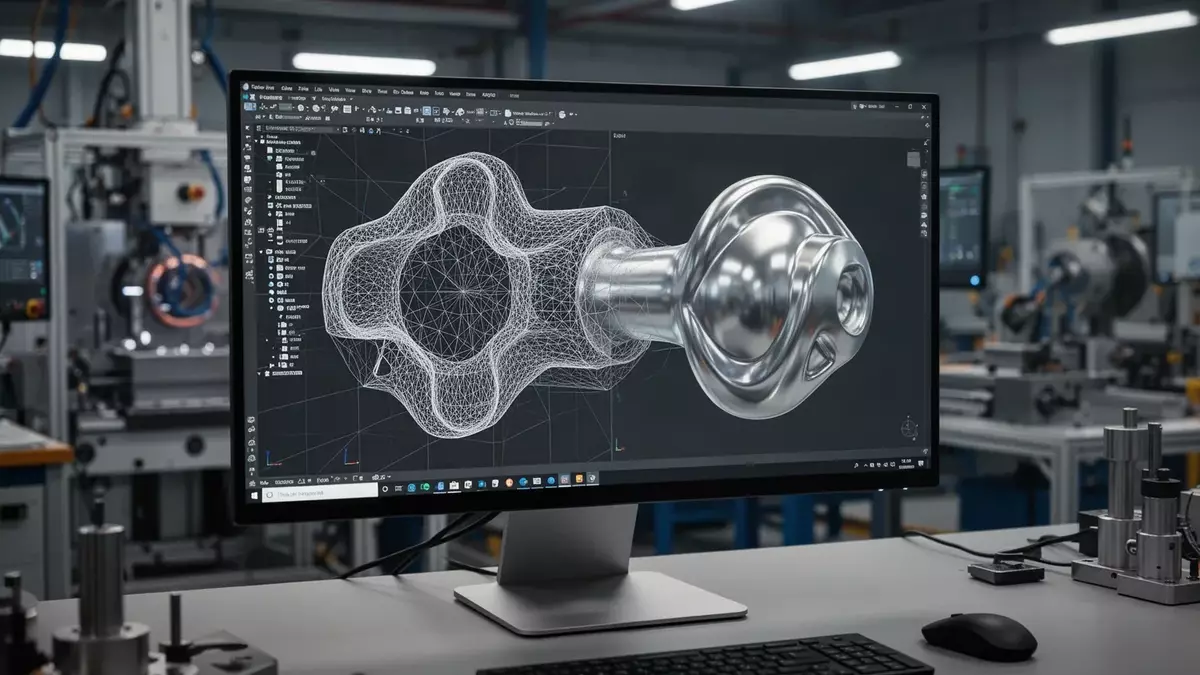Image resolution: width=1200 pixels, height=675 pixels.
Task: Open the taskbar clock and date
Action: pyautogui.click(x=906, y=464)
